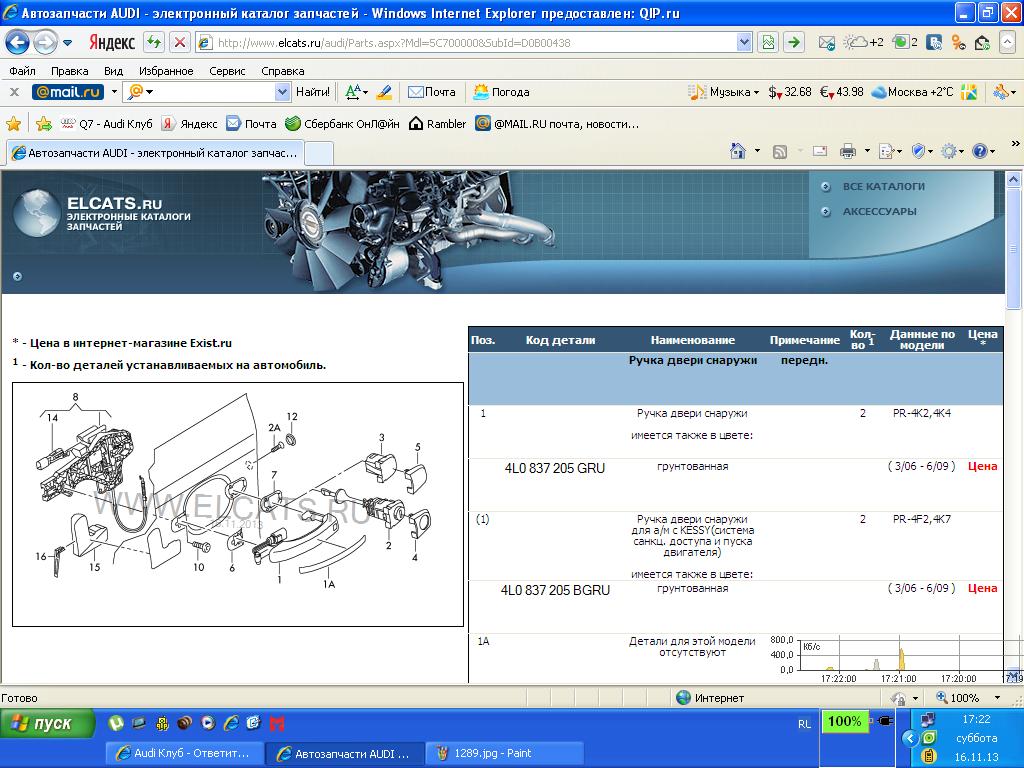Click the highlighter pencil icon
The width and height of the screenshot is (1024, 768).
click(x=384, y=92)
